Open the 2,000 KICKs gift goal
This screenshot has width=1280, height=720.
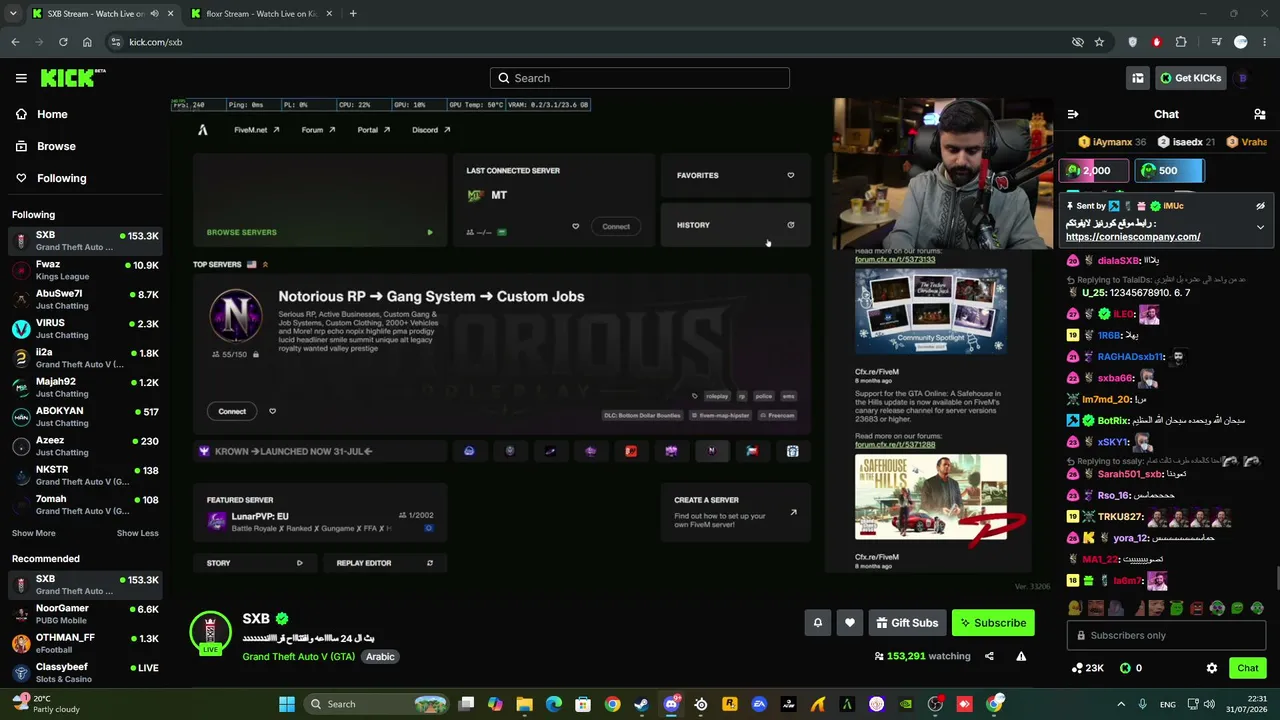tap(1094, 171)
